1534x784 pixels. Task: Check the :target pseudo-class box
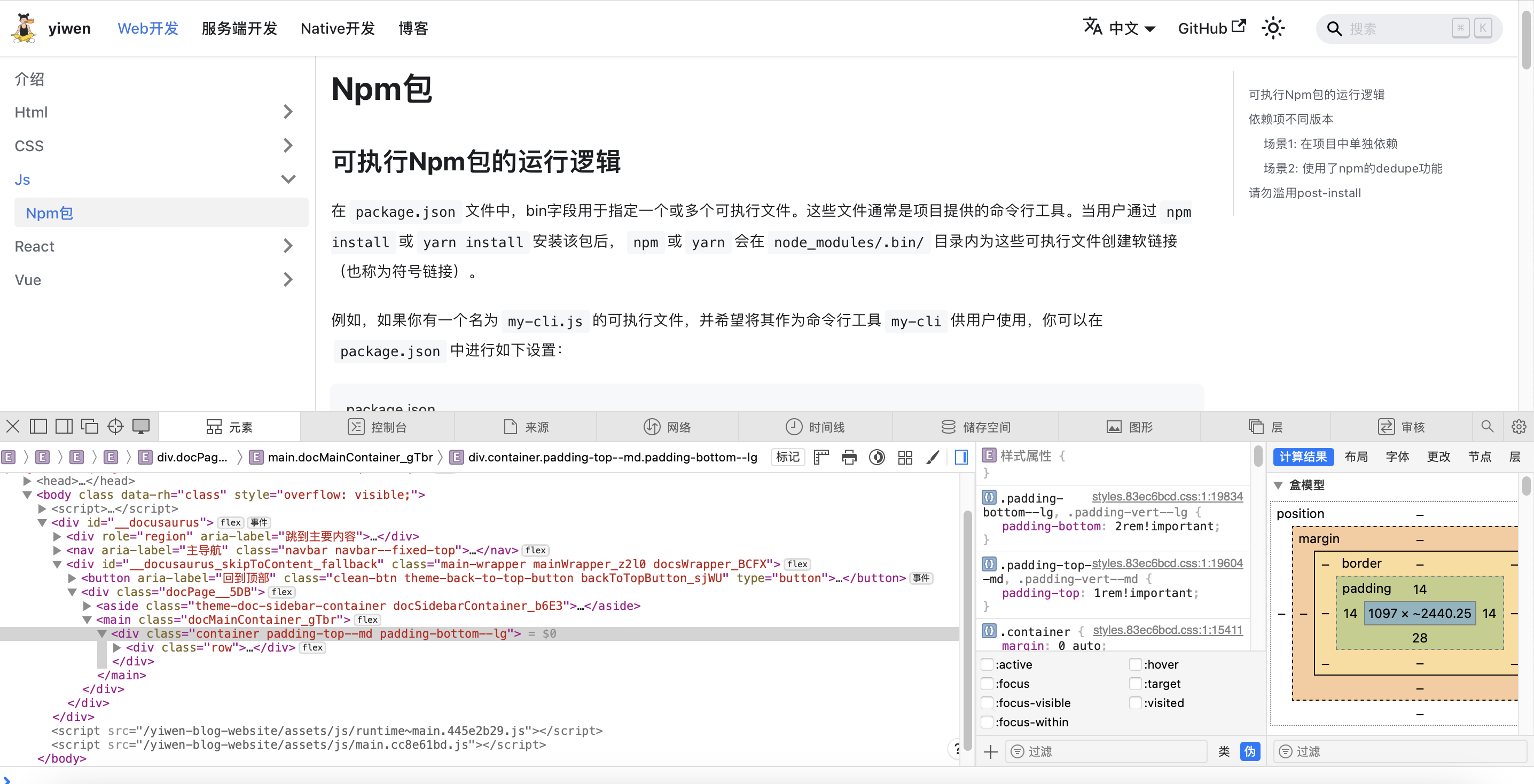pyautogui.click(x=1136, y=684)
